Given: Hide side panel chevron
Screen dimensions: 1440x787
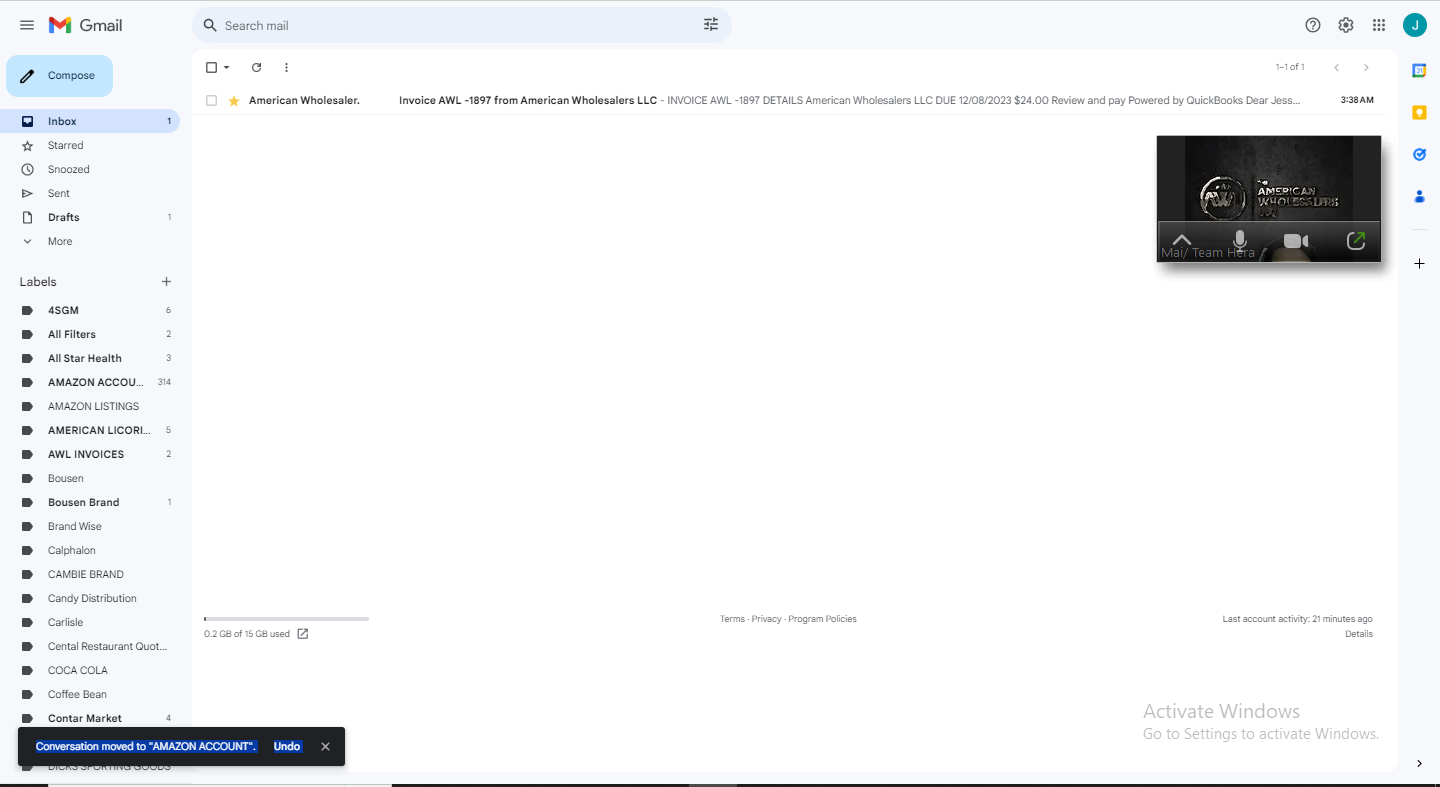Looking at the screenshot, I should 1419,764.
